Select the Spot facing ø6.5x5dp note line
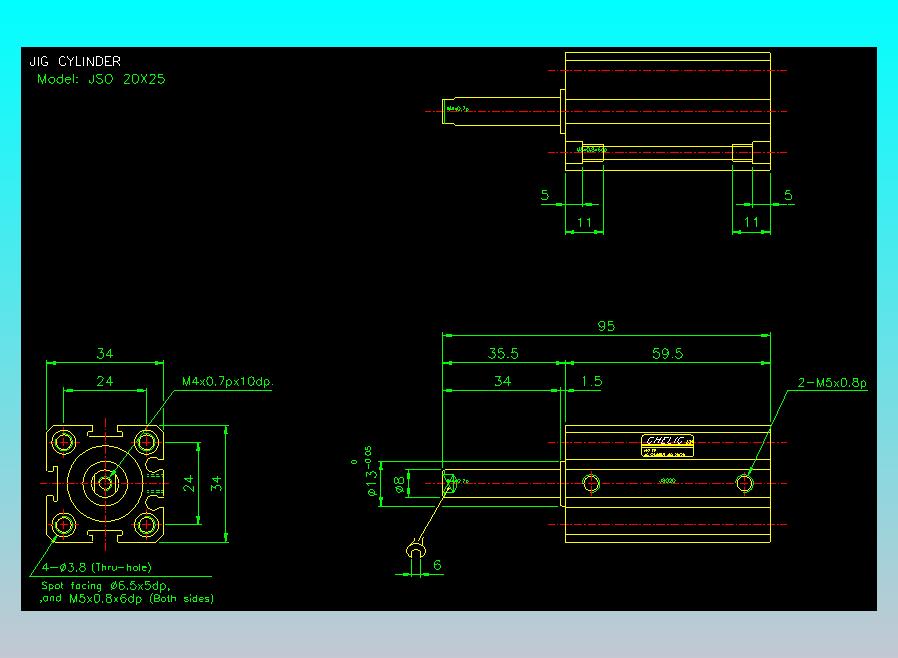The image size is (898, 658). [106, 586]
